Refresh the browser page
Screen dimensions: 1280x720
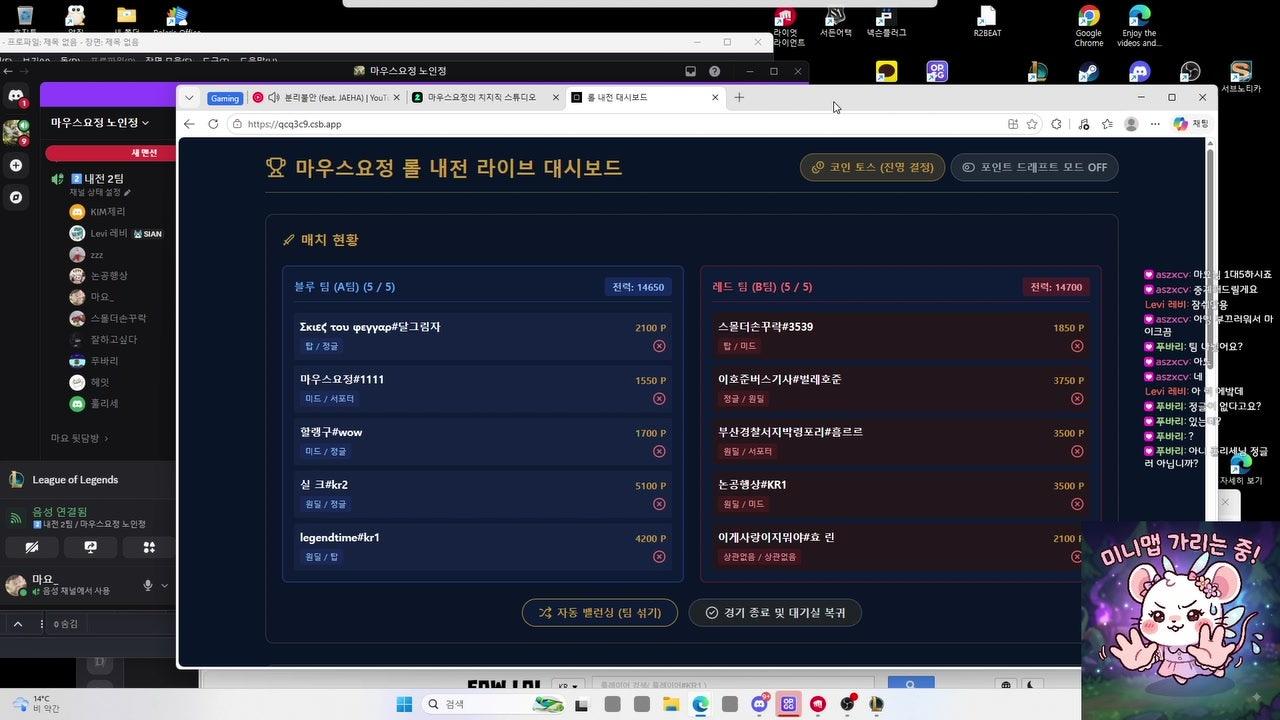[213, 124]
